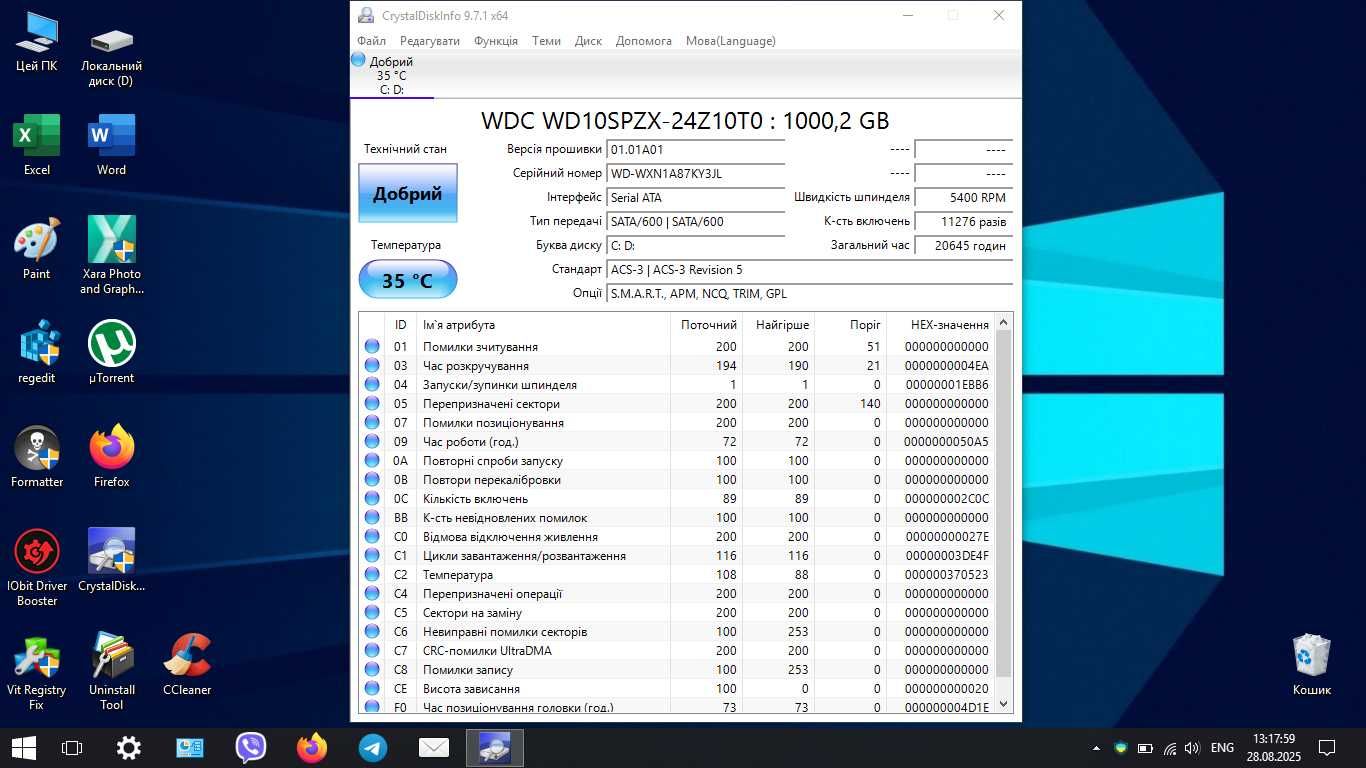Screen dimensions: 1366x768
Task: Open the Windows Start menu
Action: (24, 747)
